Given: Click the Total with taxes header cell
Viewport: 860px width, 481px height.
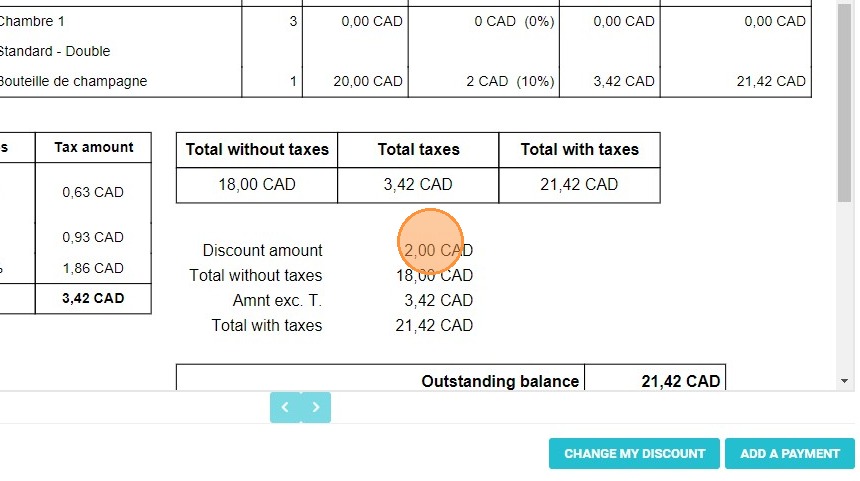Looking at the screenshot, I should (579, 150).
